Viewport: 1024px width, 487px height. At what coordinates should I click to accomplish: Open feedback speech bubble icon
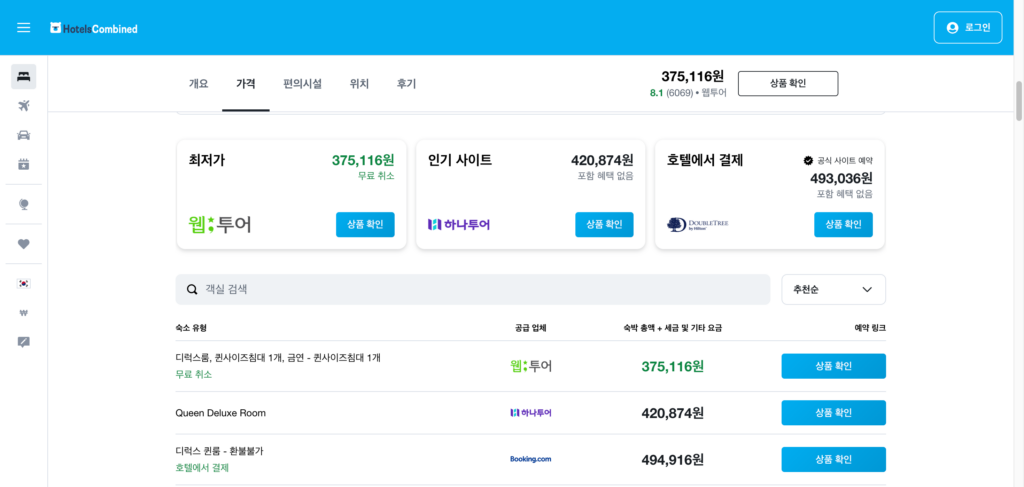(x=24, y=342)
